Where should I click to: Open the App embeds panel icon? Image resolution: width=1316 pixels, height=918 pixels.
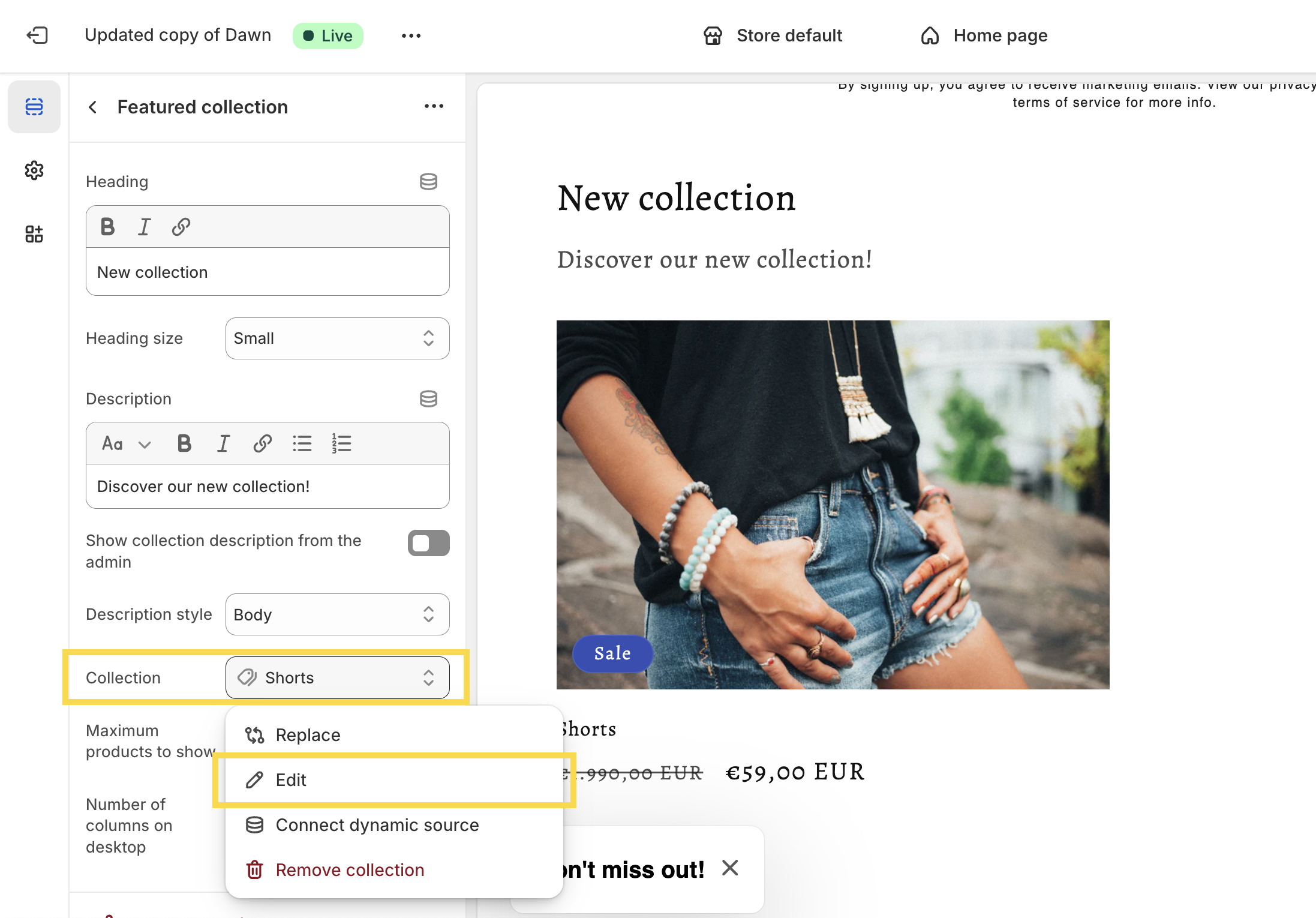point(34,233)
